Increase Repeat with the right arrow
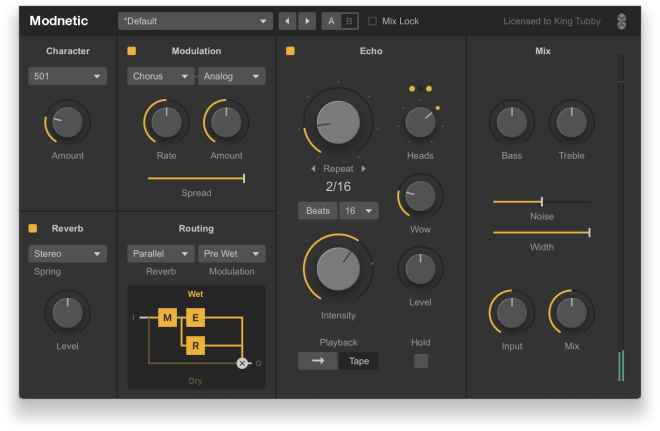 363,169
